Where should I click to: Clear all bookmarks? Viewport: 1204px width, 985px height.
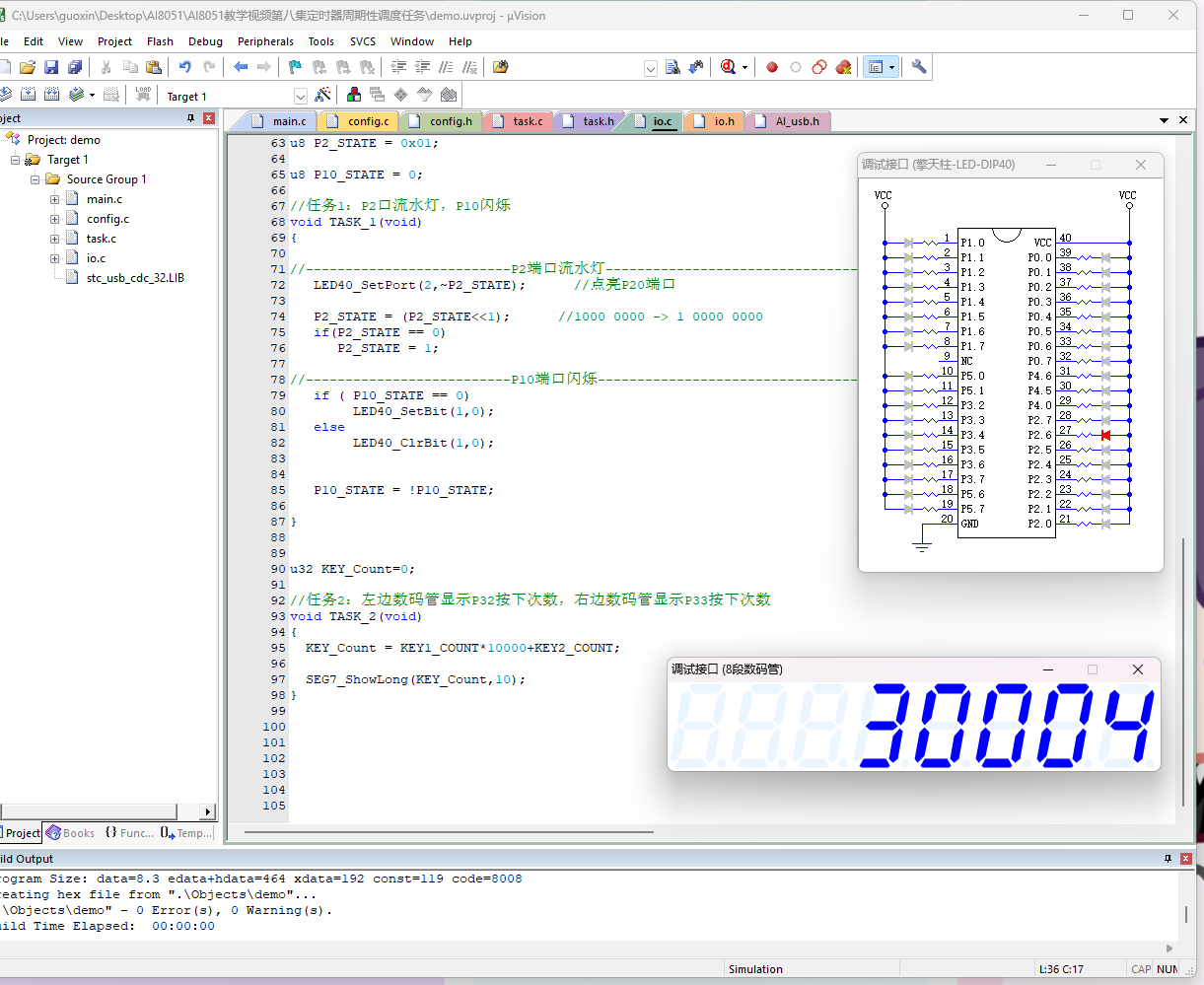(367, 67)
